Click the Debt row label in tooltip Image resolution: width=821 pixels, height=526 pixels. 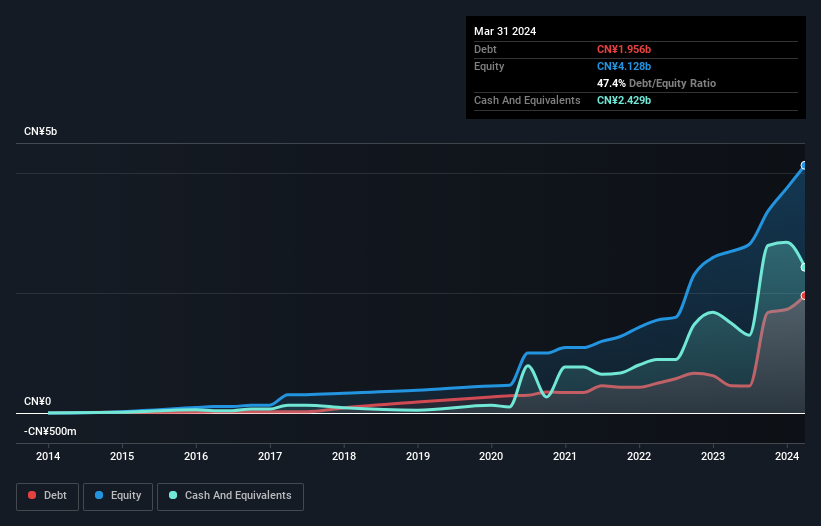point(485,49)
